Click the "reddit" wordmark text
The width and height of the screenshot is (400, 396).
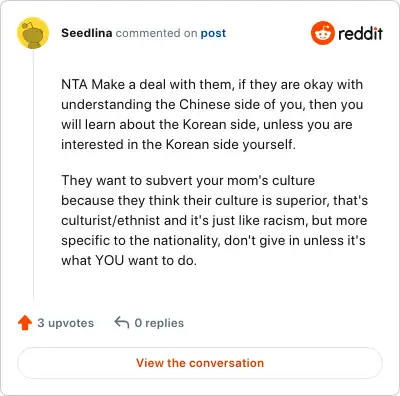coord(360,33)
